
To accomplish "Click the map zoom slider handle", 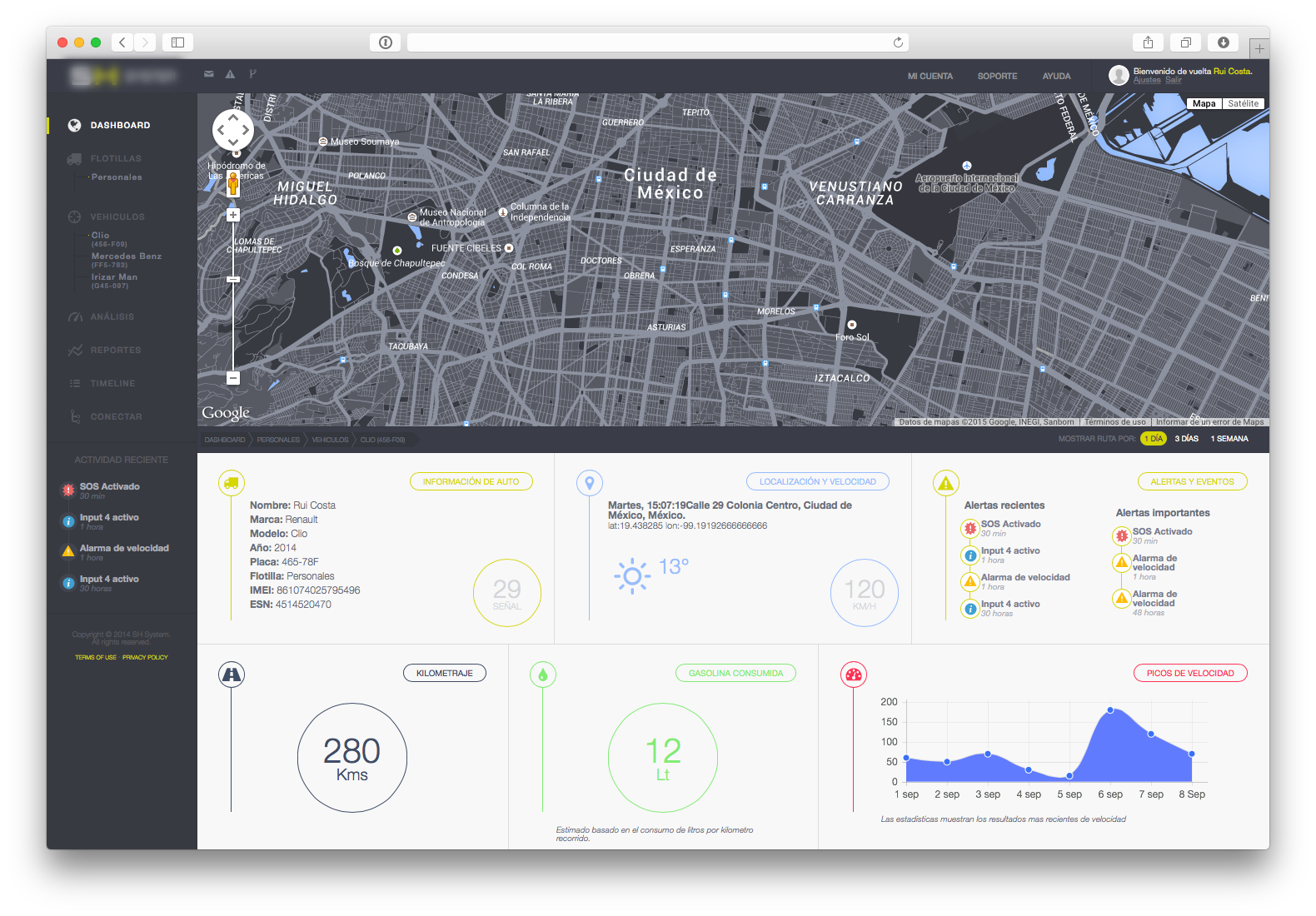I will tap(233, 279).
